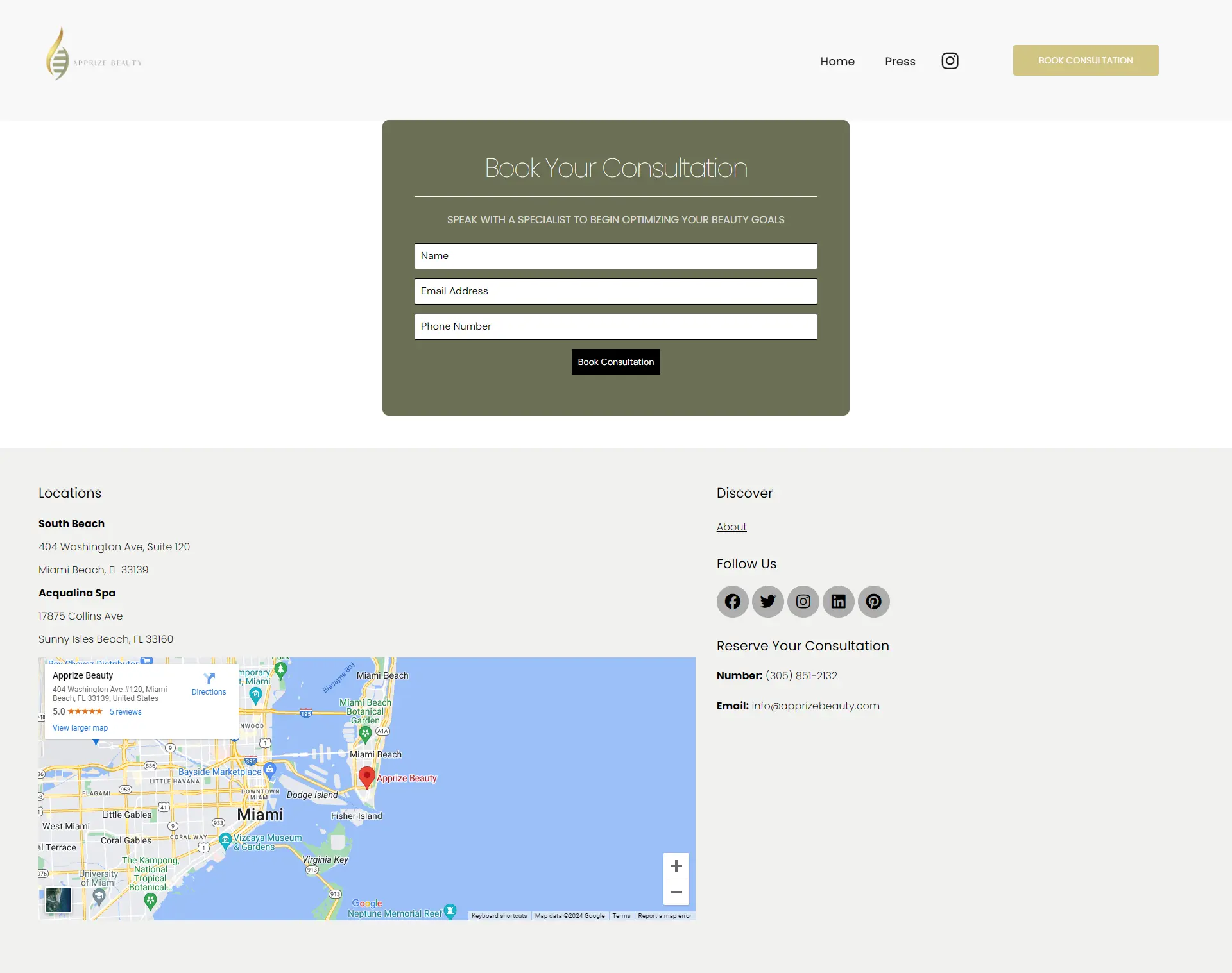Click the Home menu item
The height and width of the screenshot is (973, 1232).
(x=836, y=60)
